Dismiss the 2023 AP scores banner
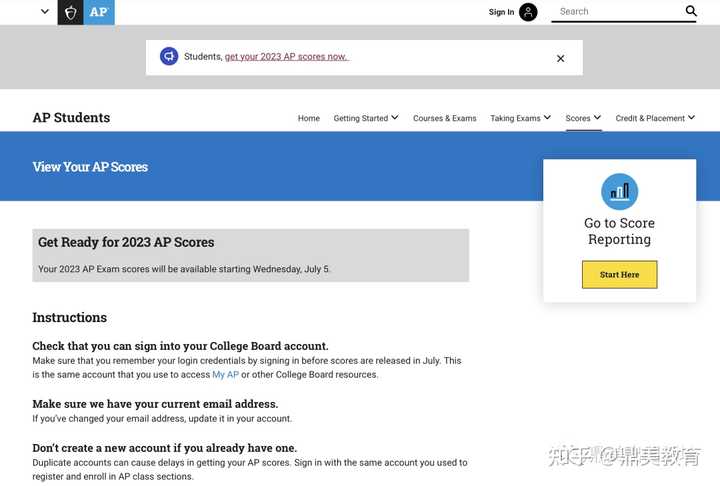Image resolution: width=720 pixels, height=486 pixels. click(561, 58)
